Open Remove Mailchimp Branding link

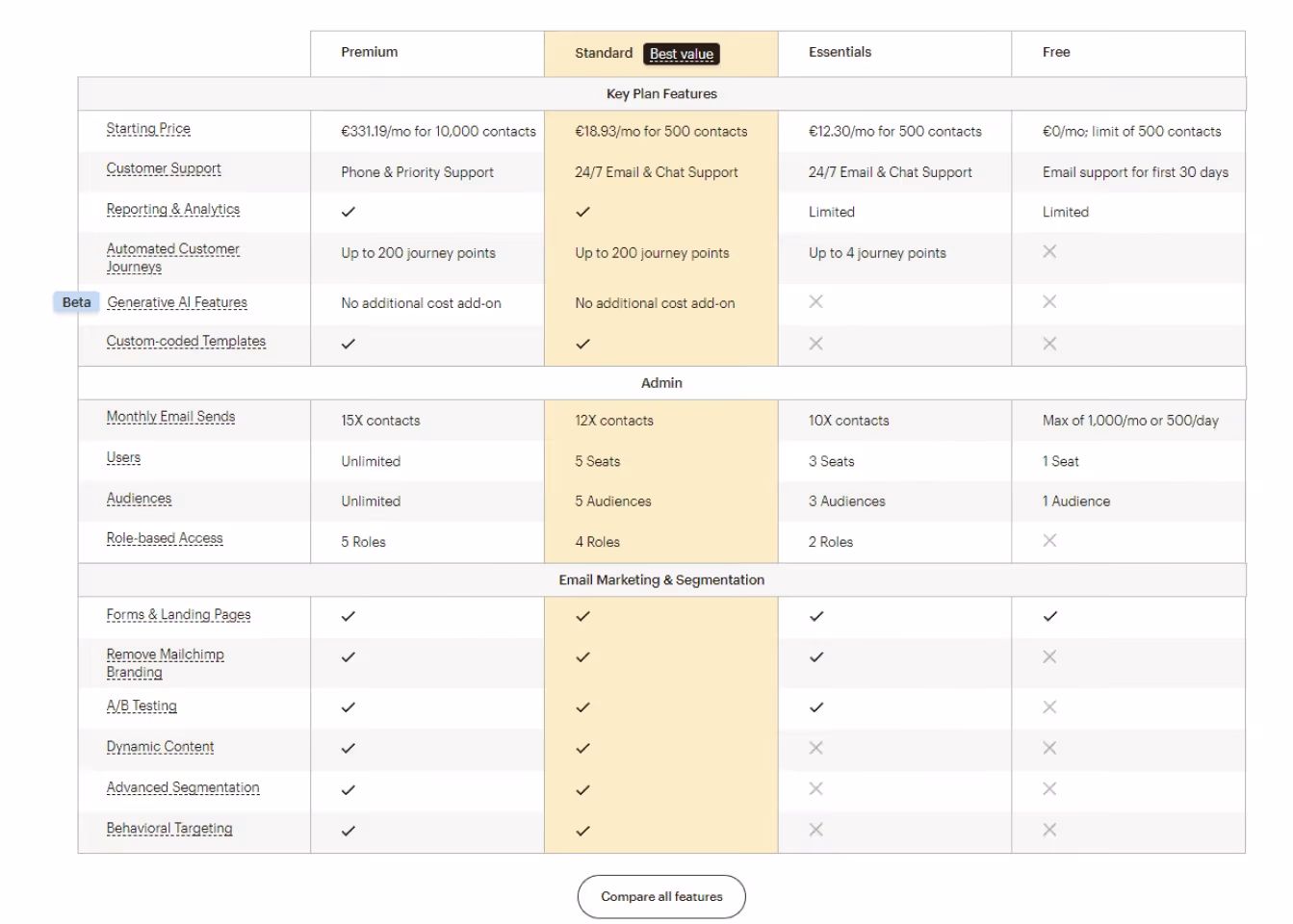(166, 663)
